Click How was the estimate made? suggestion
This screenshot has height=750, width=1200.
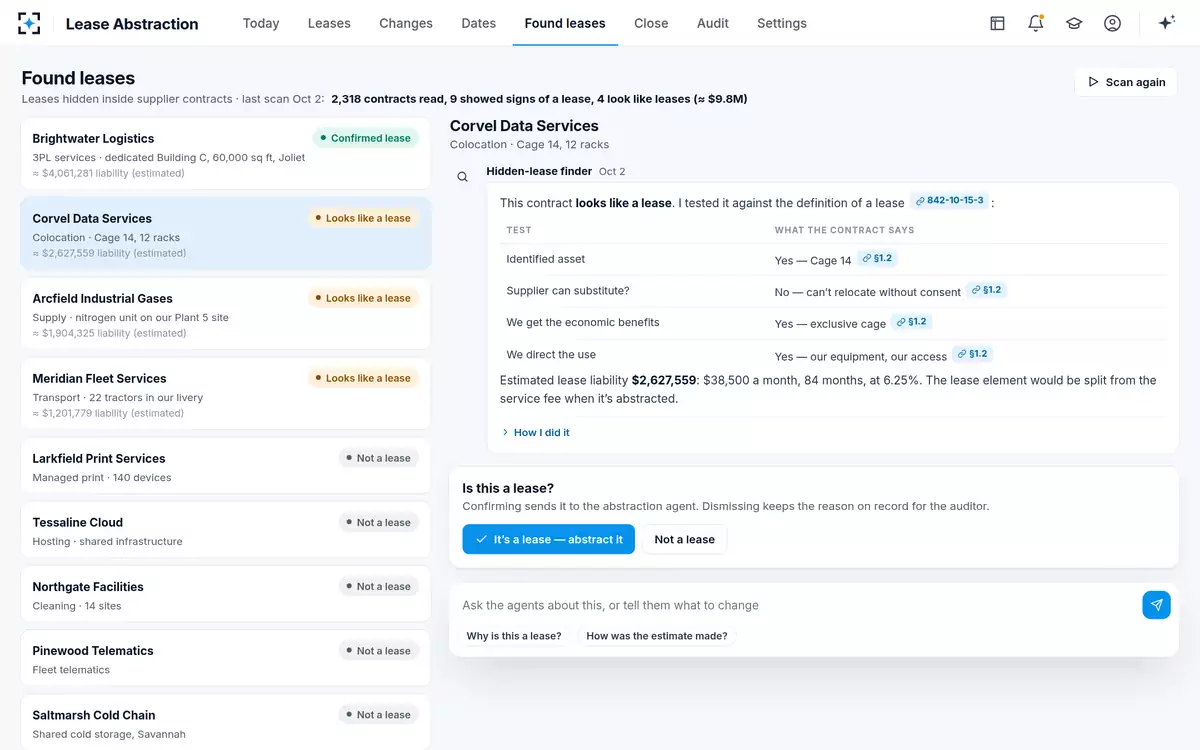[657, 636]
